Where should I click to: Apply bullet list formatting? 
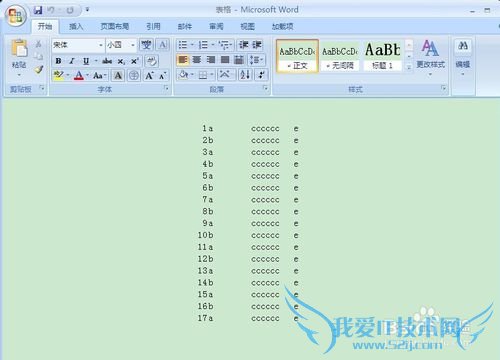[183, 45]
